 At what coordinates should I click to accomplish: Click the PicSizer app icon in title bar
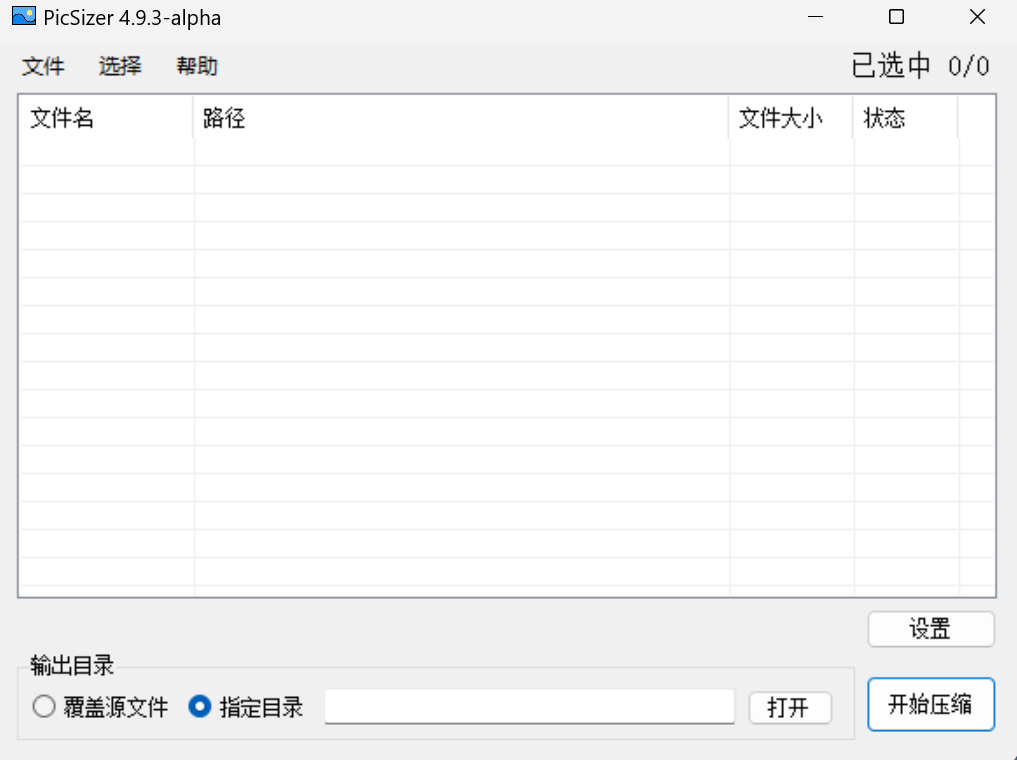[24, 16]
